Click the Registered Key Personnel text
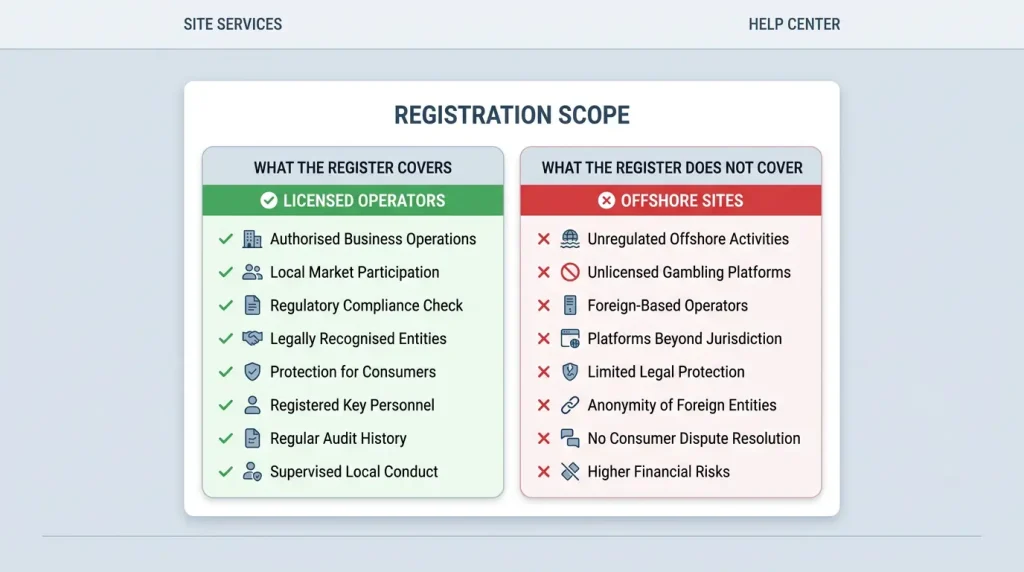Viewport: 1024px width, 572px height. [352, 405]
